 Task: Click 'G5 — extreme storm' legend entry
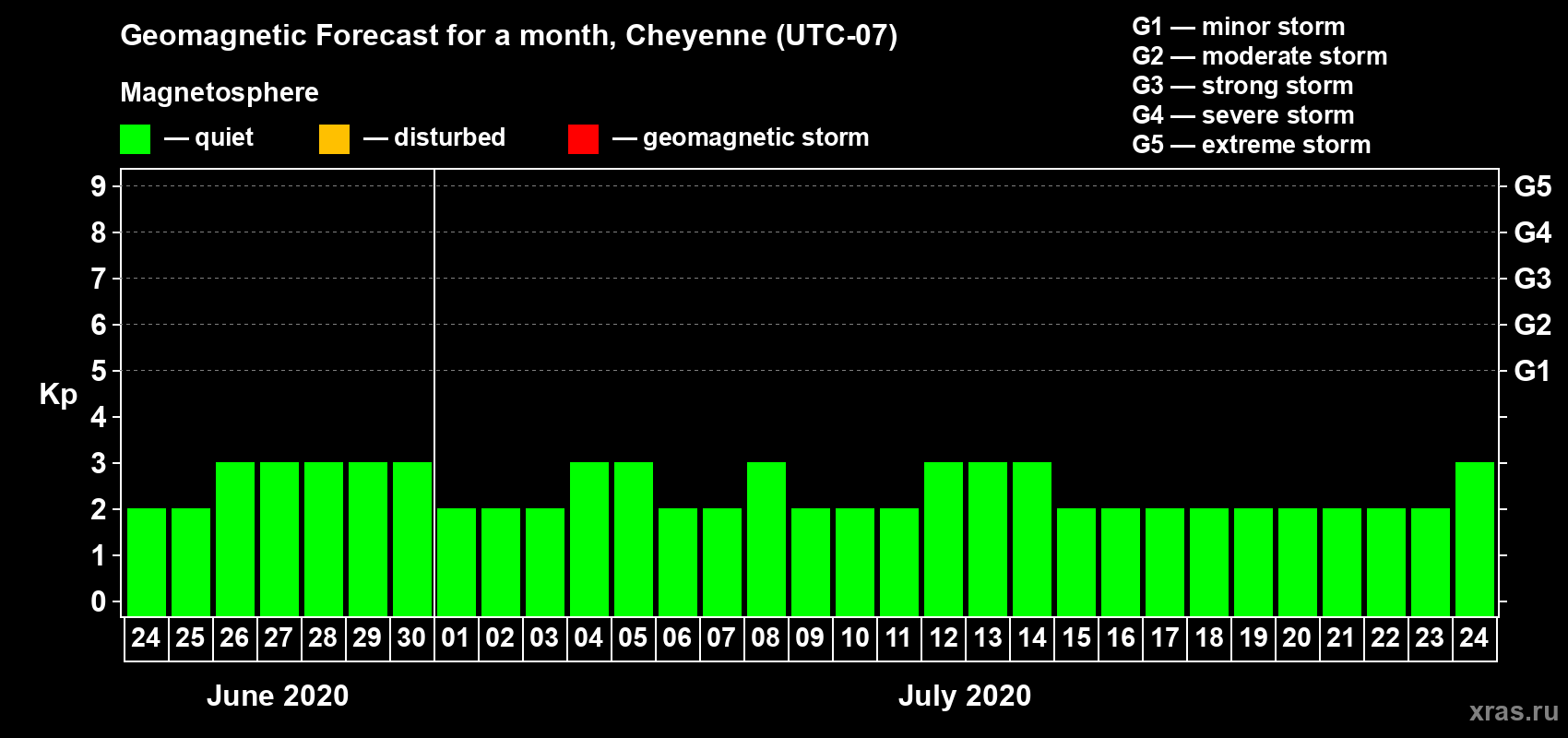1251,145
